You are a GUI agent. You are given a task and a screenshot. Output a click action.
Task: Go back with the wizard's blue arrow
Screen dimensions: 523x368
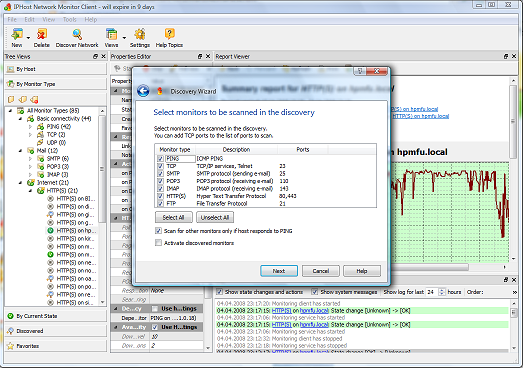click(x=143, y=91)
